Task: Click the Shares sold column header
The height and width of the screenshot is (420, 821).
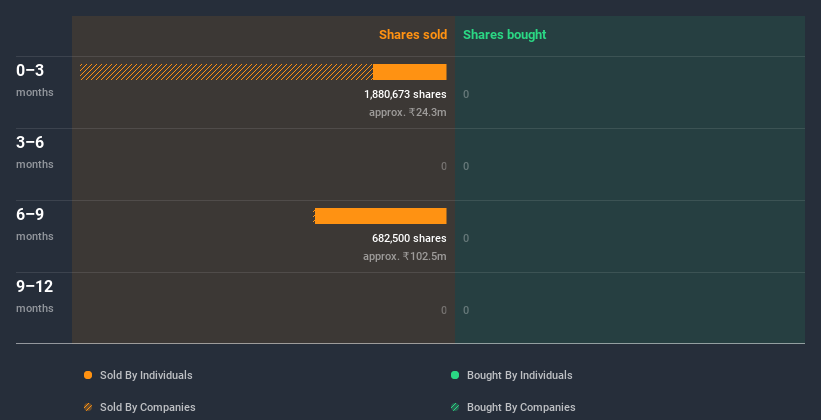Action: point(413,35)
